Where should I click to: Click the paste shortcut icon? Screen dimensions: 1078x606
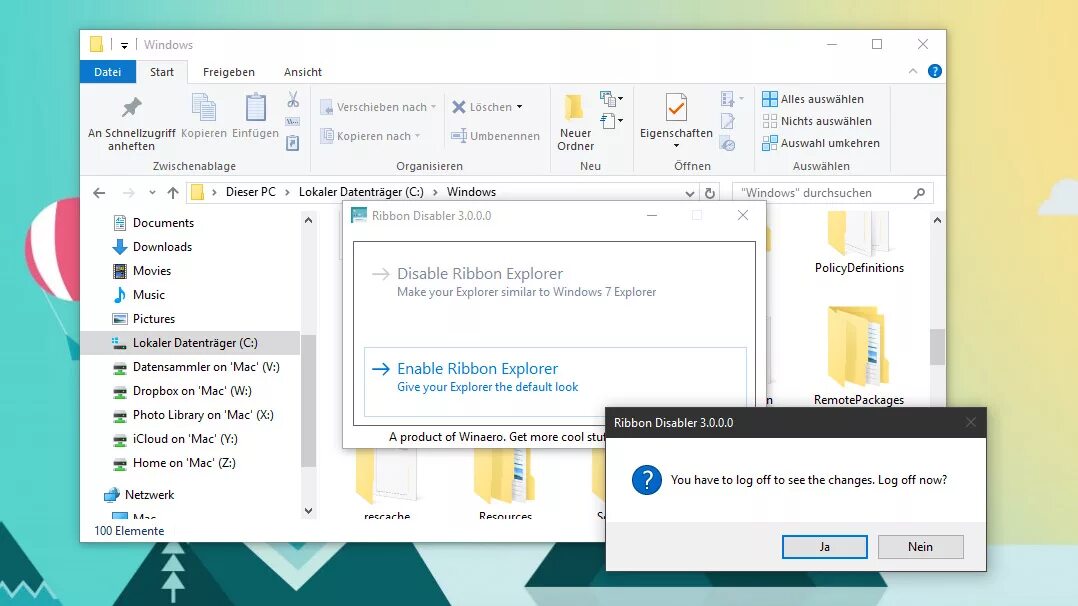point(293,143)
